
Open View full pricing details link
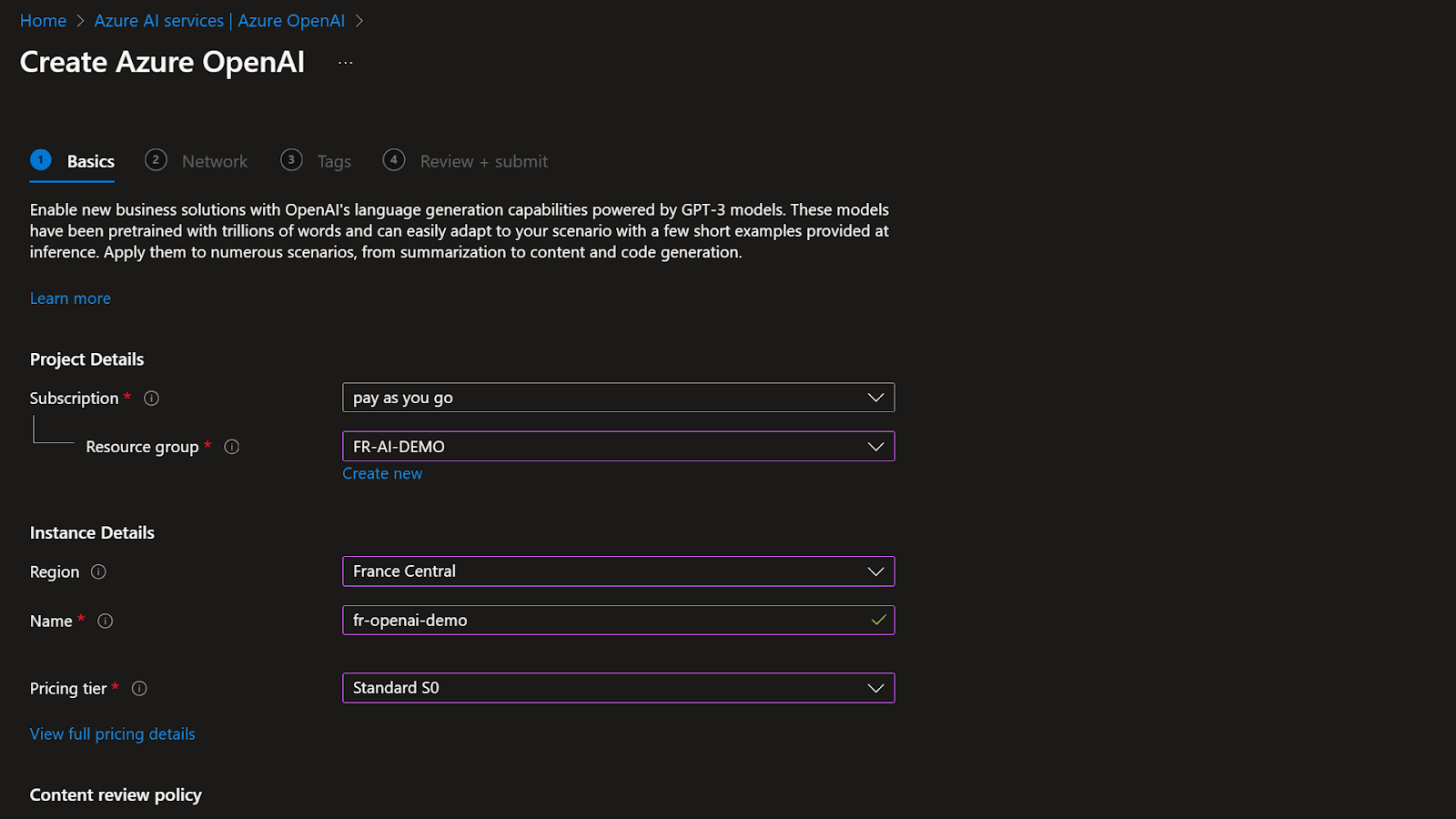113,734
